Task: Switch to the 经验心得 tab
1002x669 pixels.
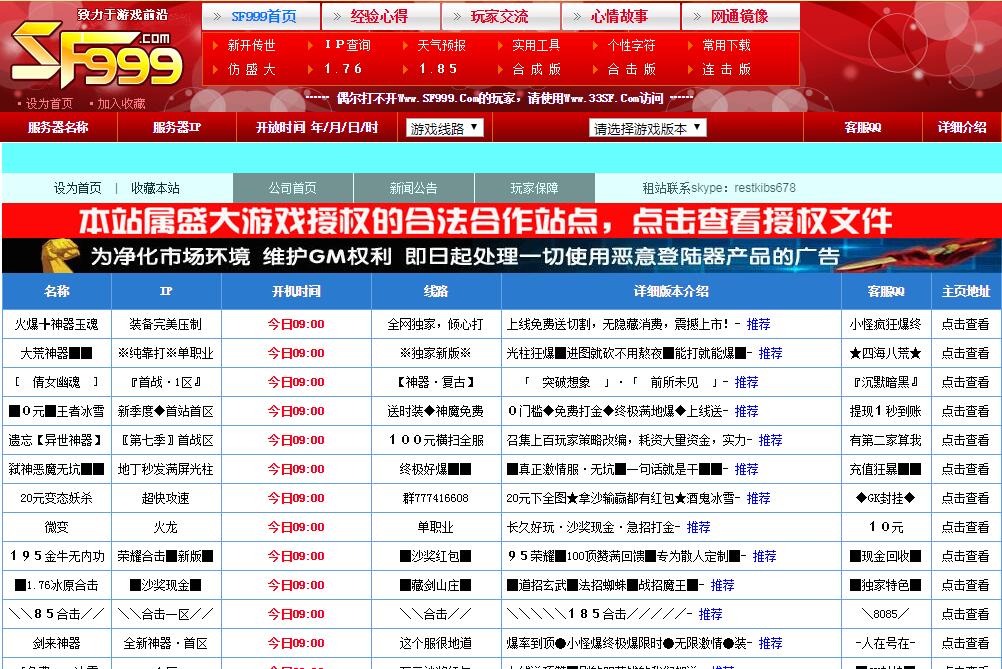Action: [x=381, y=17]
